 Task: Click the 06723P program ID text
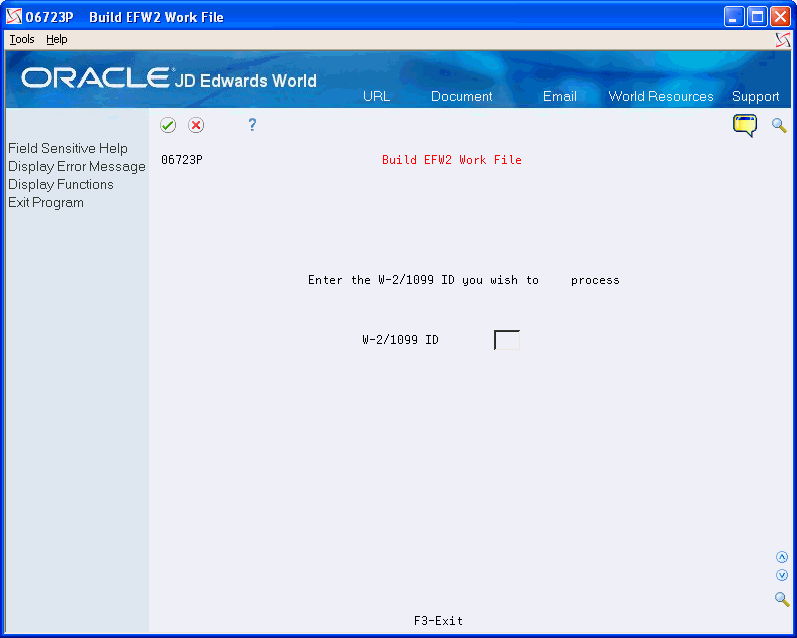[182, 160]
